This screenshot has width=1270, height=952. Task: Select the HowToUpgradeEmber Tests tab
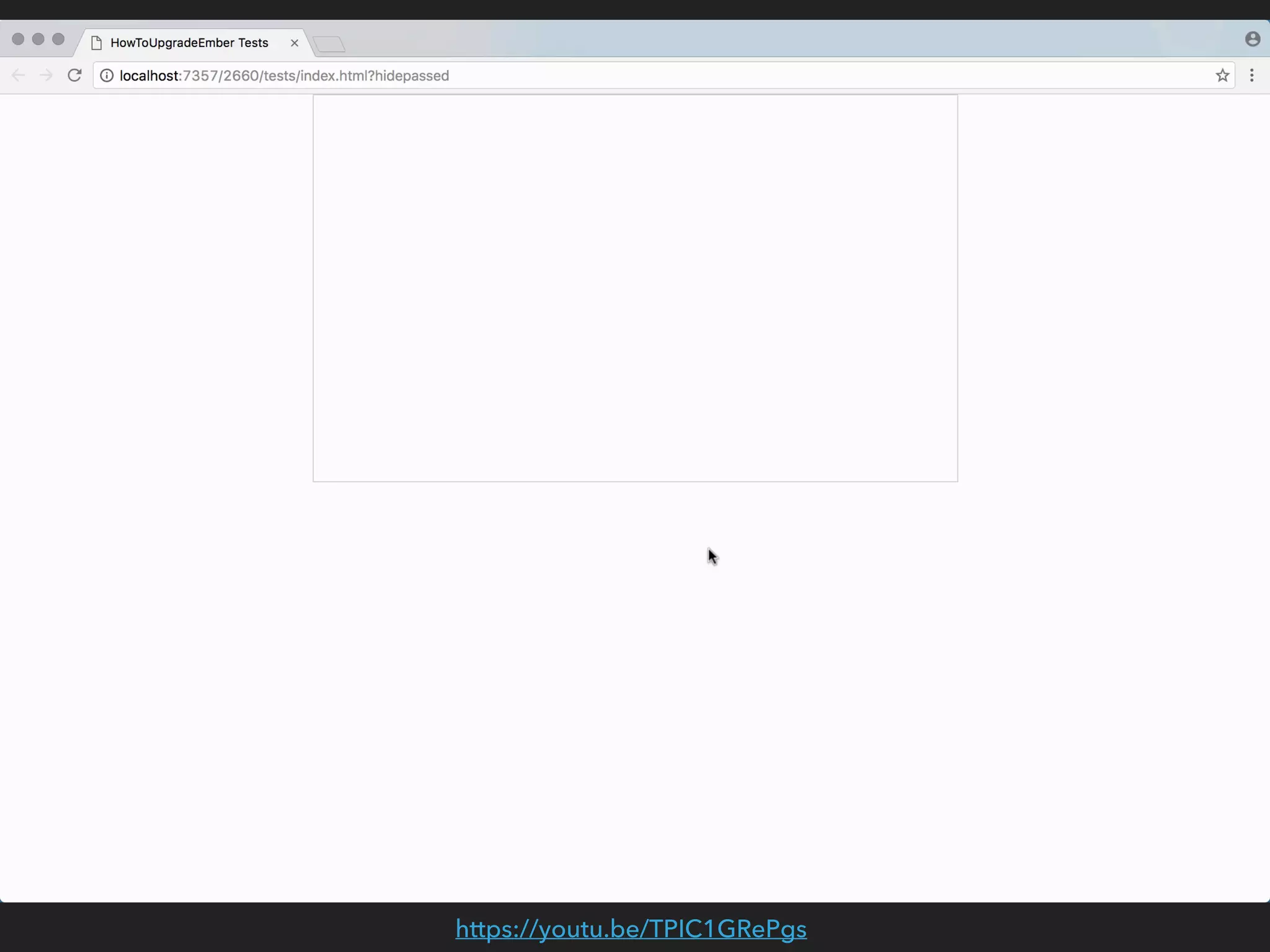coord(189,43)
